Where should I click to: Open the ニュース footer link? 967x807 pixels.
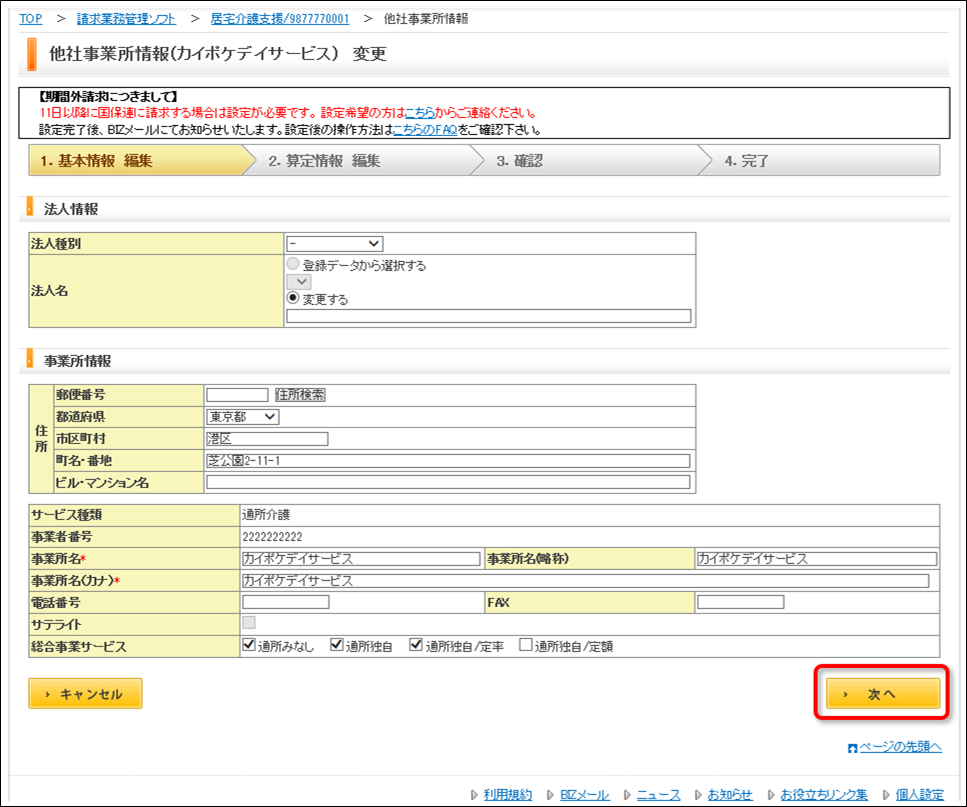[659, 795]
